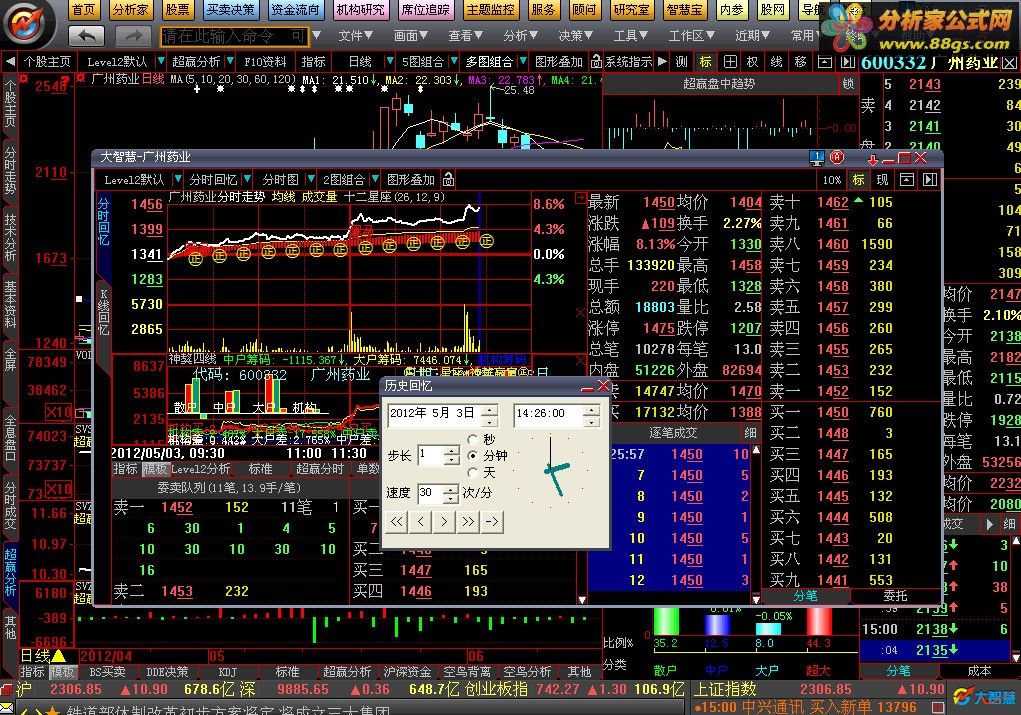The height and width of the screenshot is (715, 1021).
Task: Click the collapse box icon in popup toolbar
Action: [906, 180]
